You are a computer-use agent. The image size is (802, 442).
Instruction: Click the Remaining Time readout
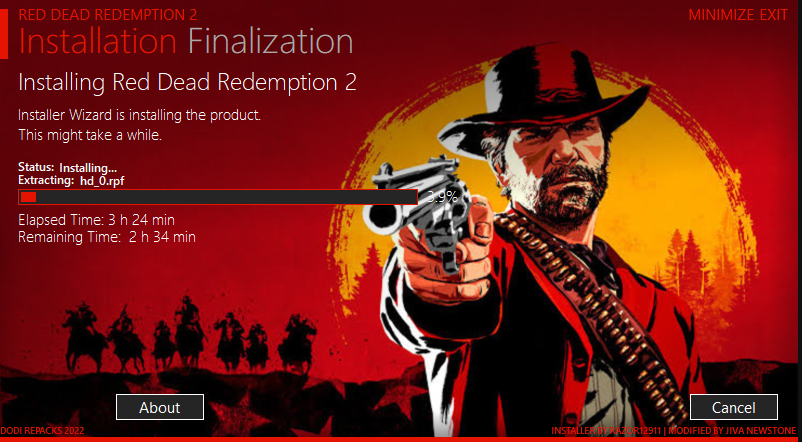107,237
